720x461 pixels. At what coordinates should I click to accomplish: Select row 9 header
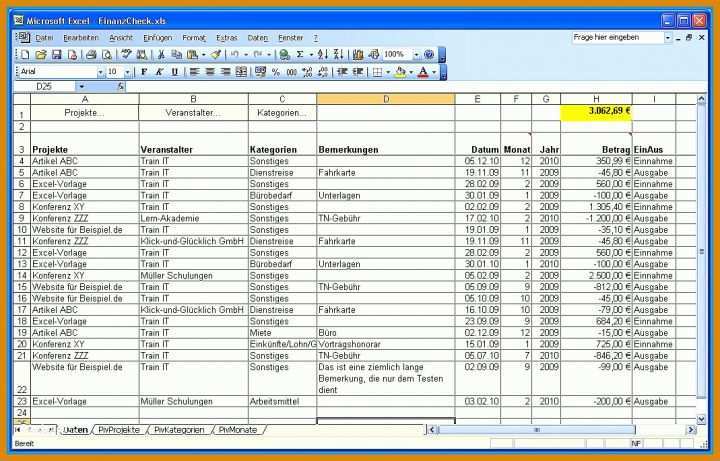click(x=22, y=218)
